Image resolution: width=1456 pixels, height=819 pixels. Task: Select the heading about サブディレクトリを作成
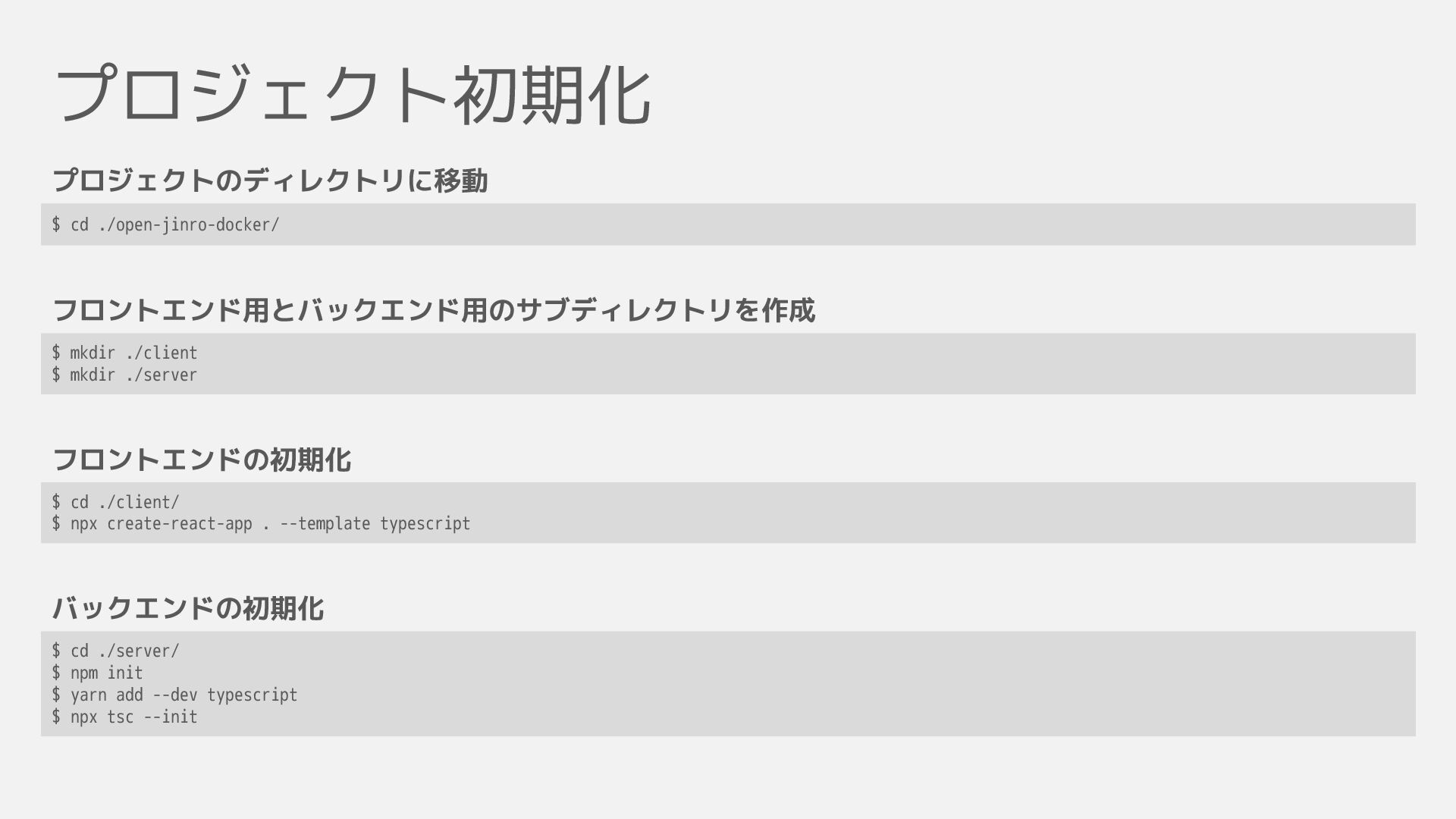434,310
